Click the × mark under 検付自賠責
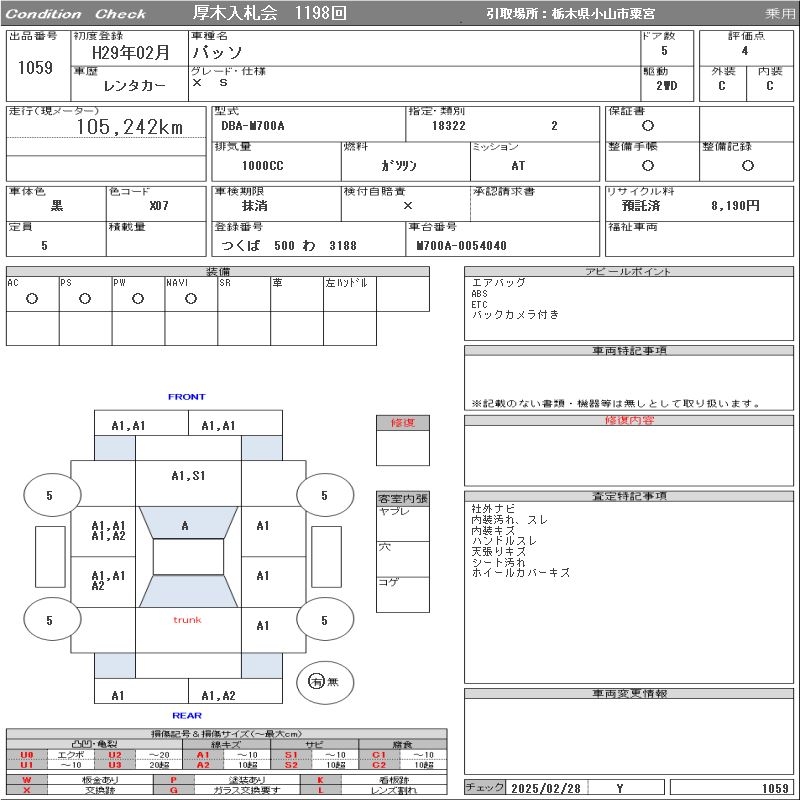 (408, 206)
